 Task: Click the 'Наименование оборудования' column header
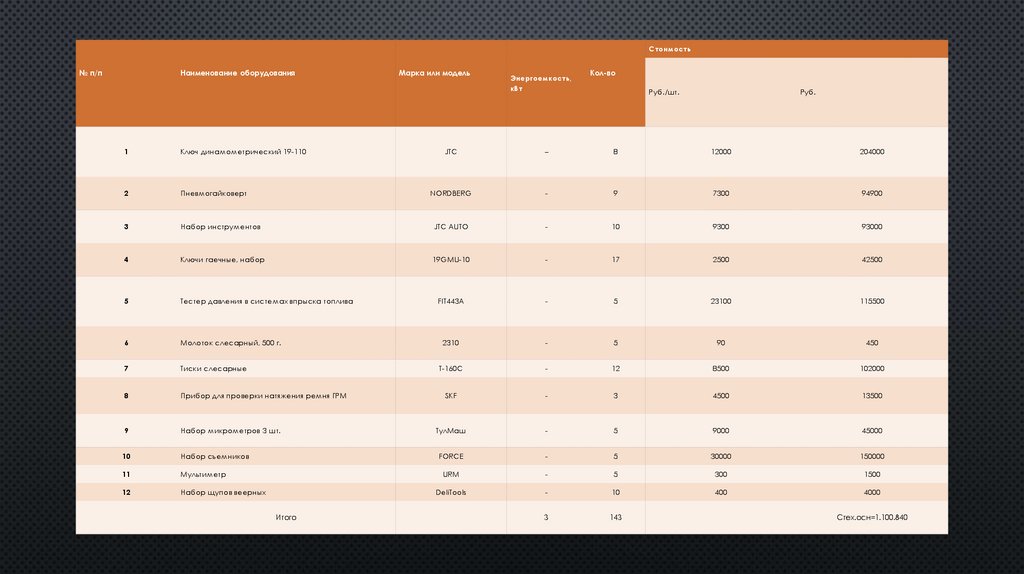click(x=238, y=73)
